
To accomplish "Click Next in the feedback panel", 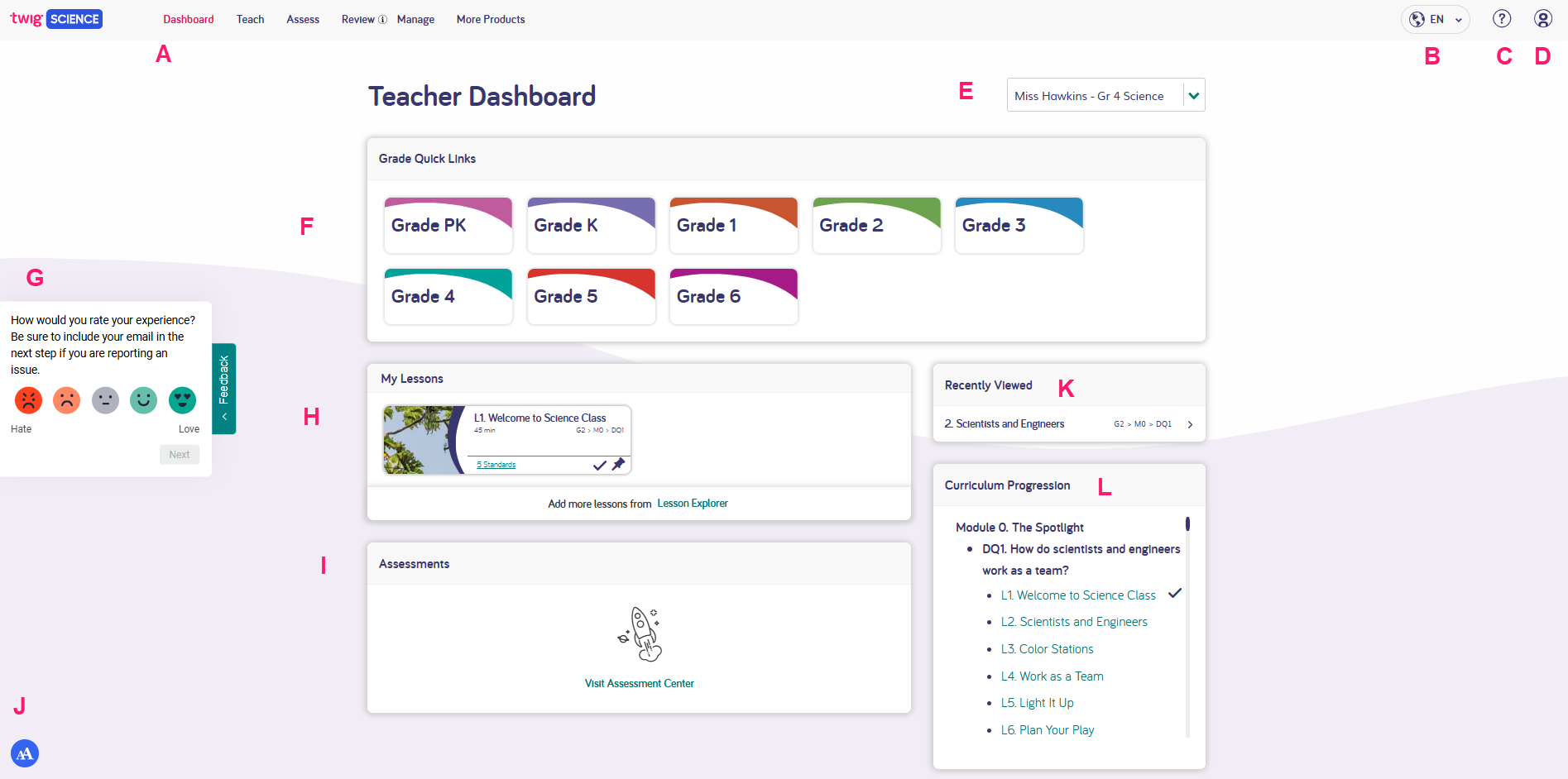I will (180, 454).
